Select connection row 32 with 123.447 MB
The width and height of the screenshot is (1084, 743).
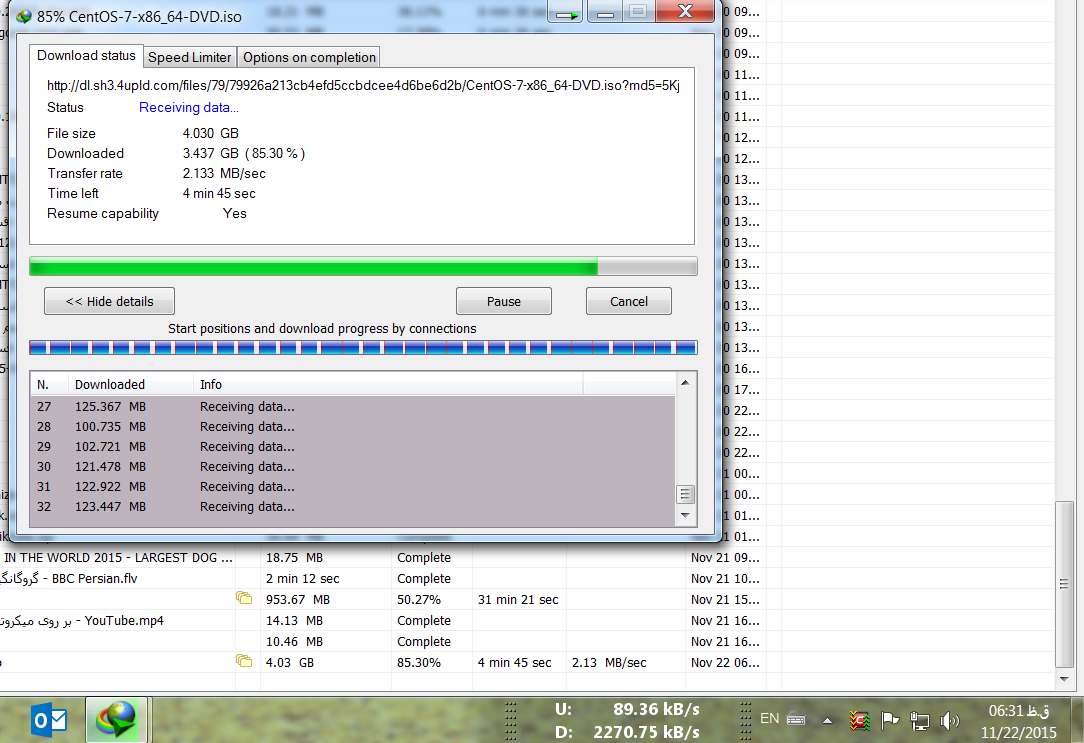point(353,507)
